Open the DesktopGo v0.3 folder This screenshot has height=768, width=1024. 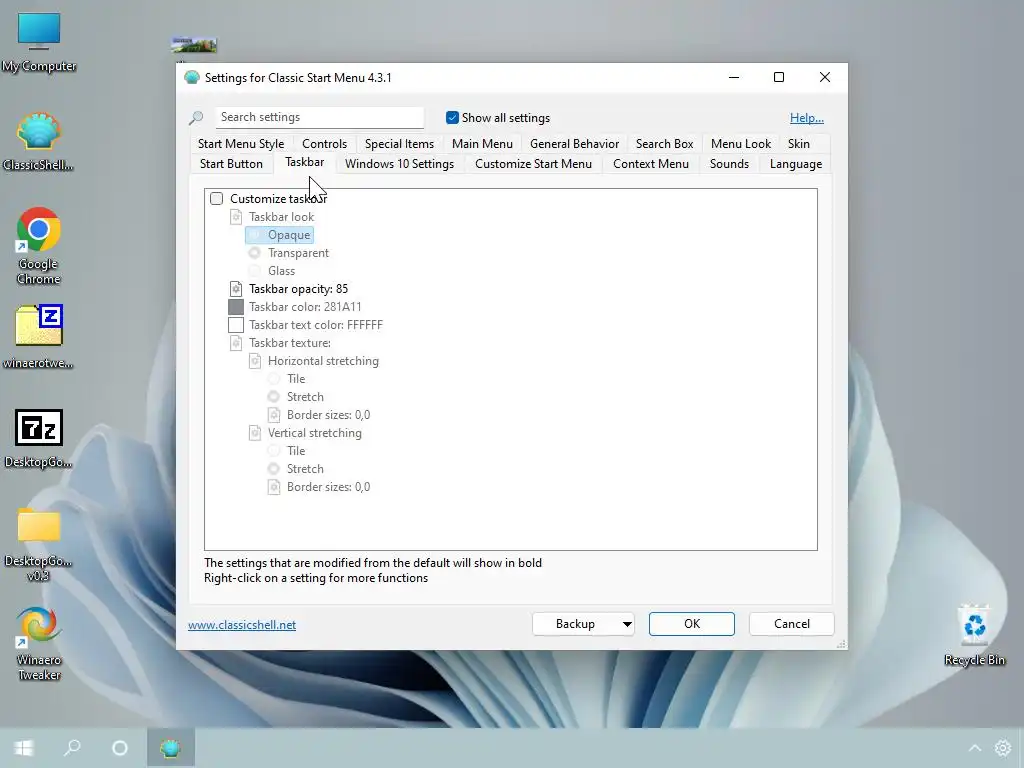39,545
